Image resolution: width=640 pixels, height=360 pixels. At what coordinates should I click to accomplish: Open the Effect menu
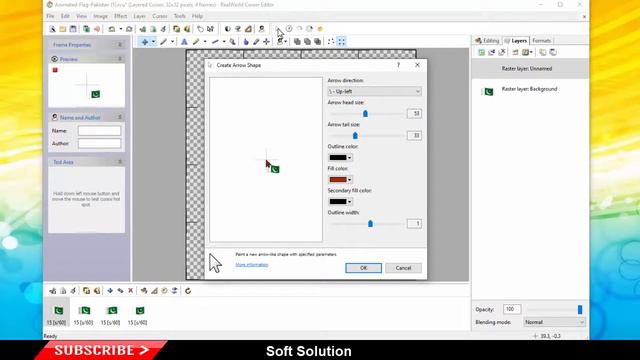[x=120, y=16]
